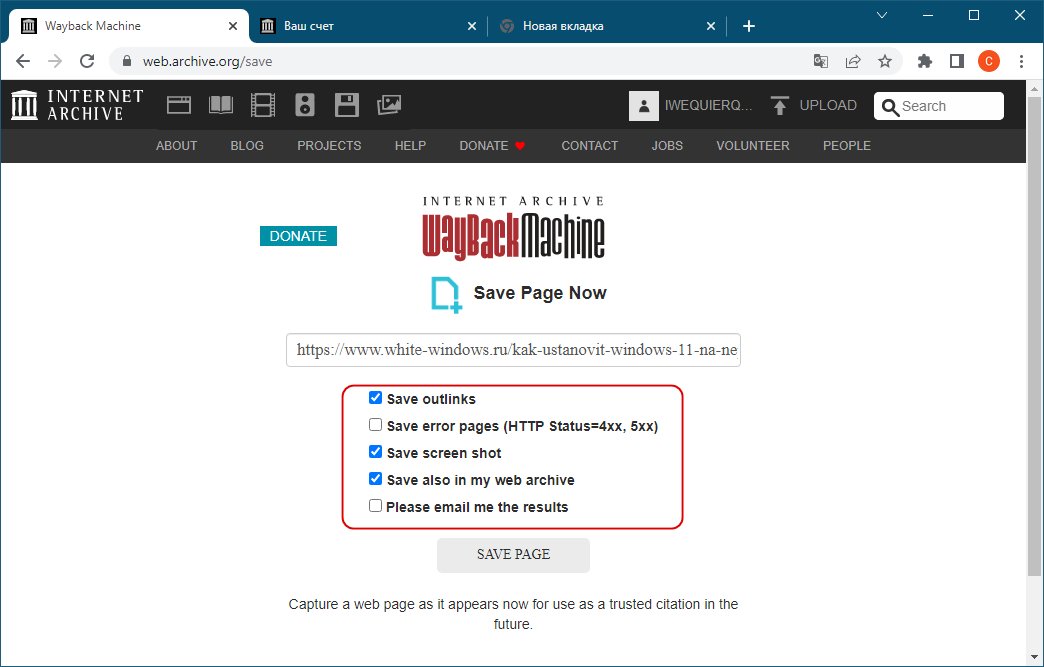The image size is (1044, 667).
Task: Close the Wayback Machine tab
Action: coord(232,26)
